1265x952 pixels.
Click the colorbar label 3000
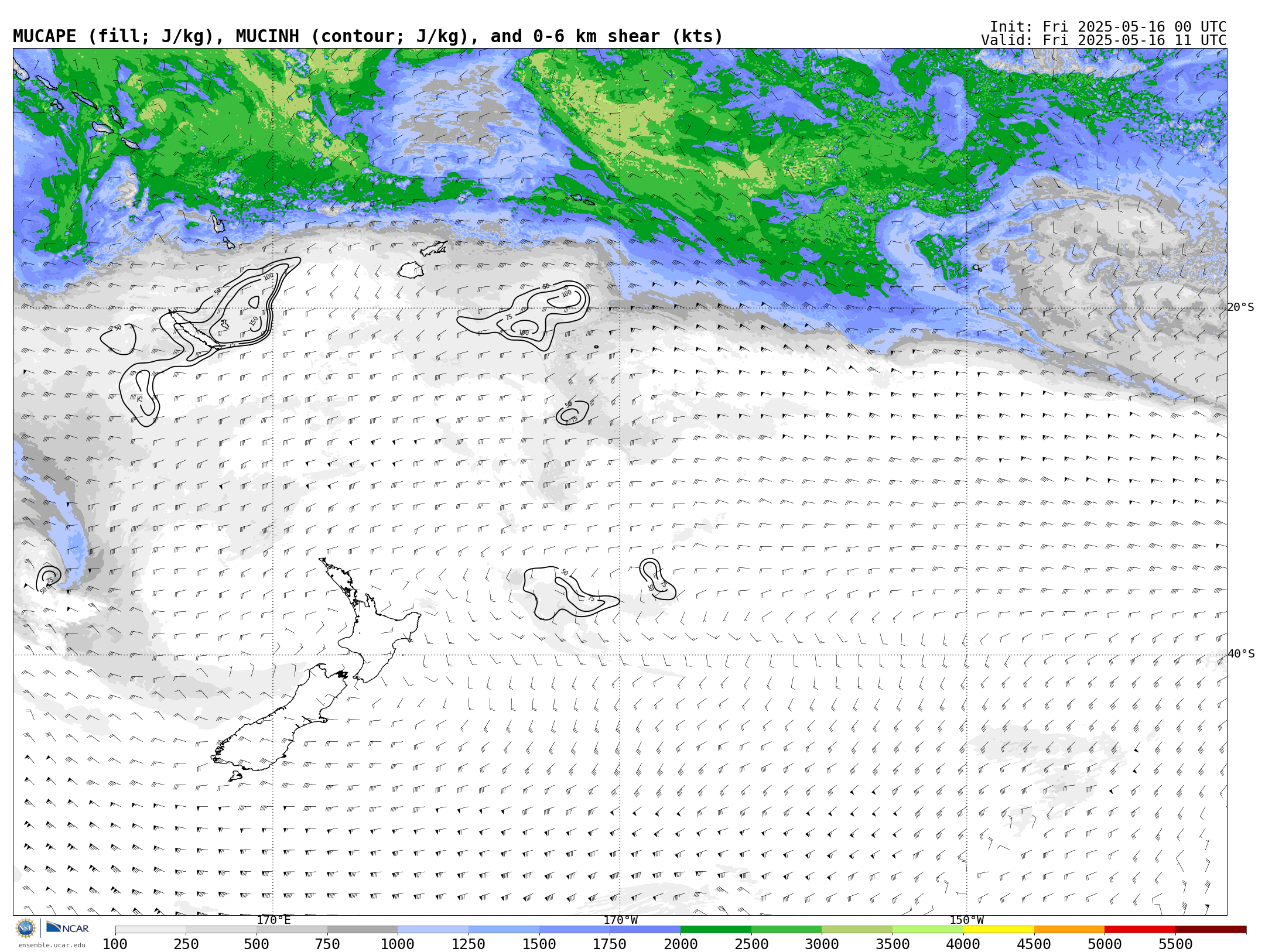pos(822,944)
